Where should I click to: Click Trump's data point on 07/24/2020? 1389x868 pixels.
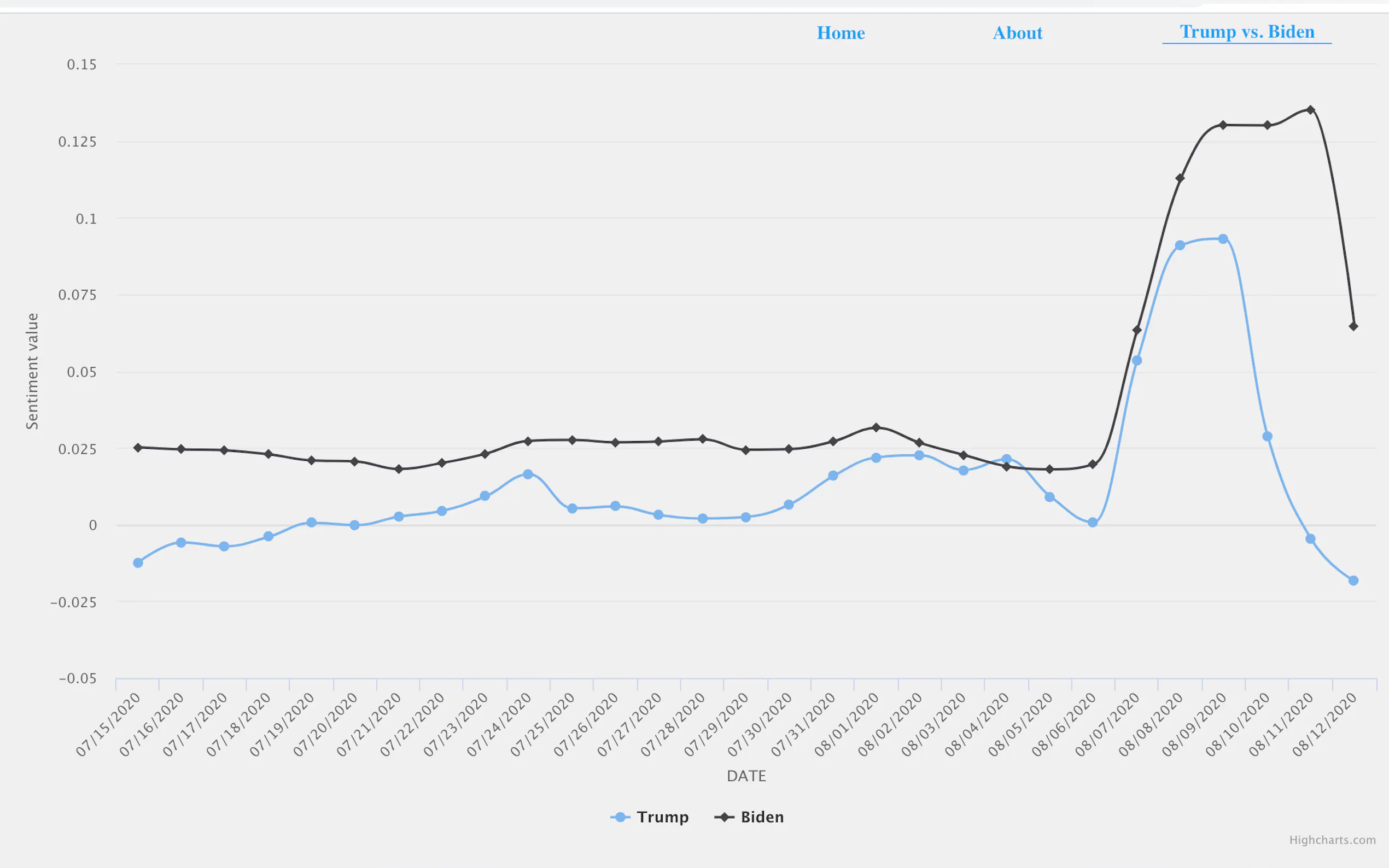click(x=528, y=474)
